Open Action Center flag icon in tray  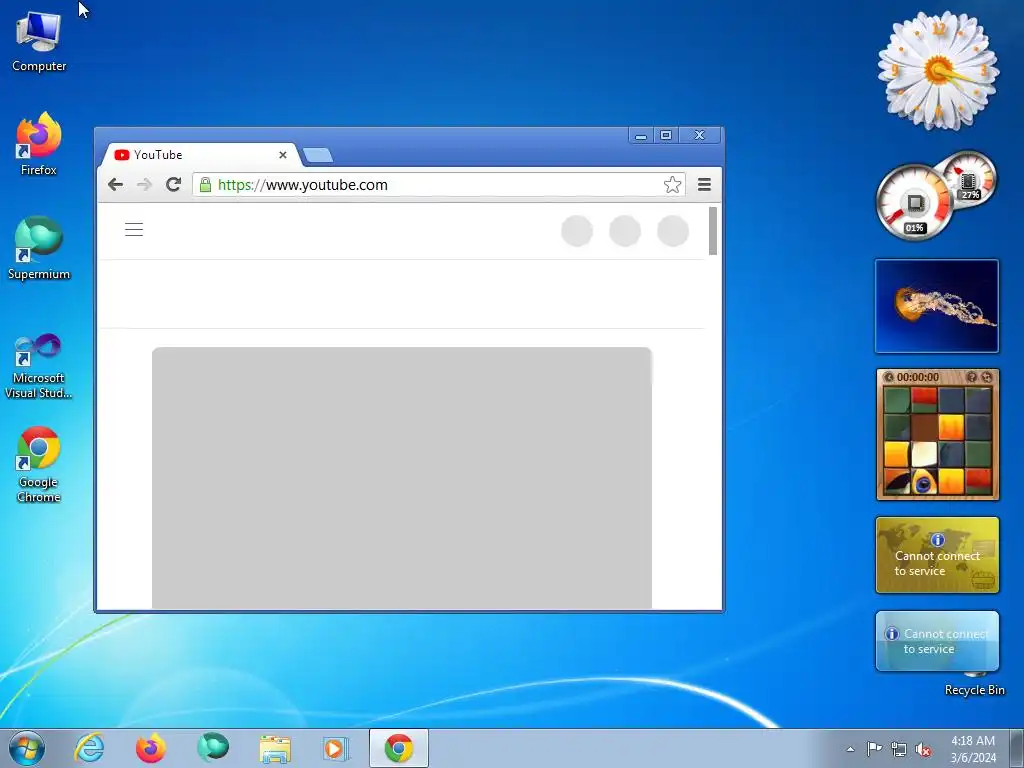tap(874, 749)
